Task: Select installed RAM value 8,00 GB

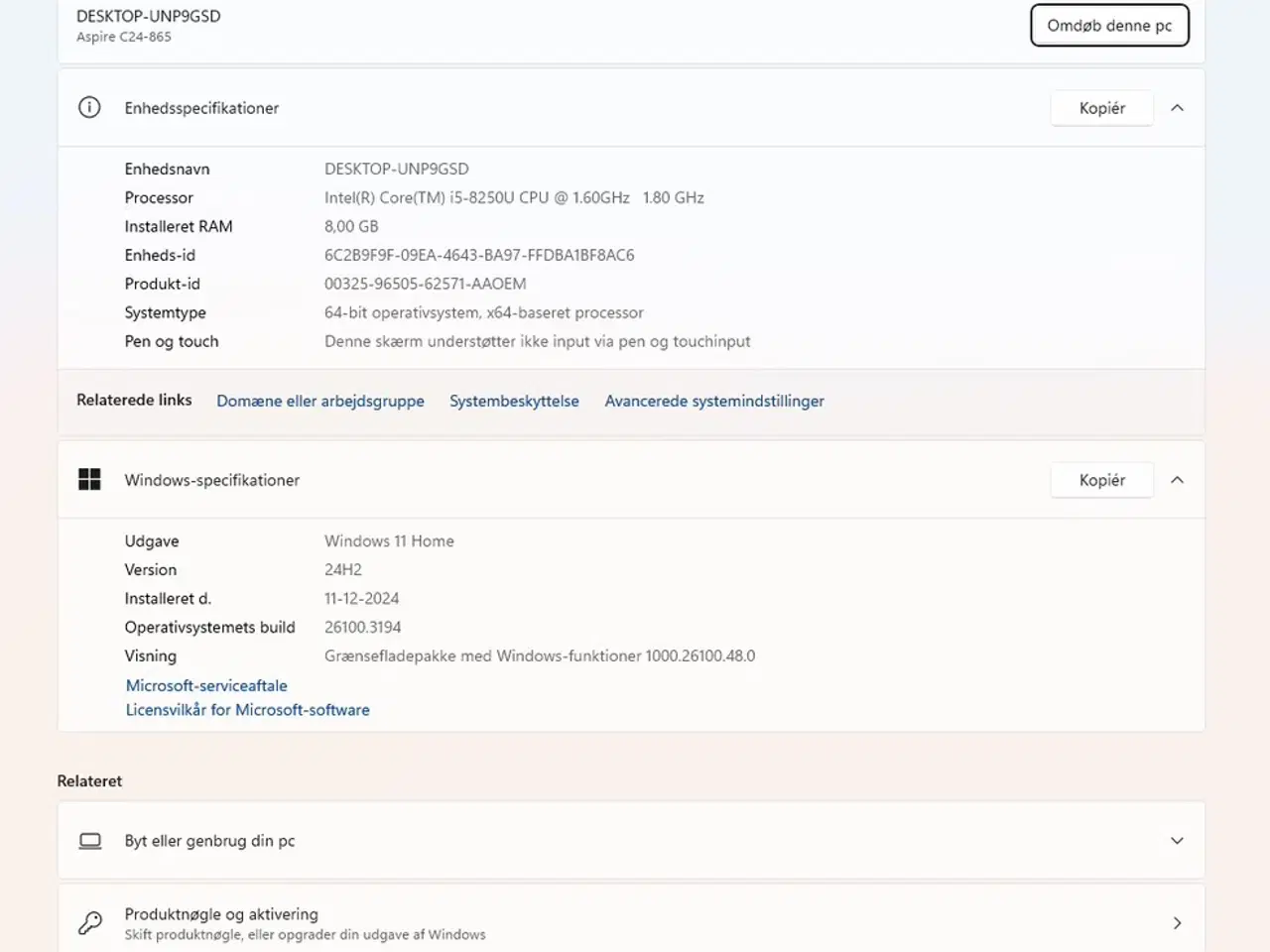Action: (351, 226)
